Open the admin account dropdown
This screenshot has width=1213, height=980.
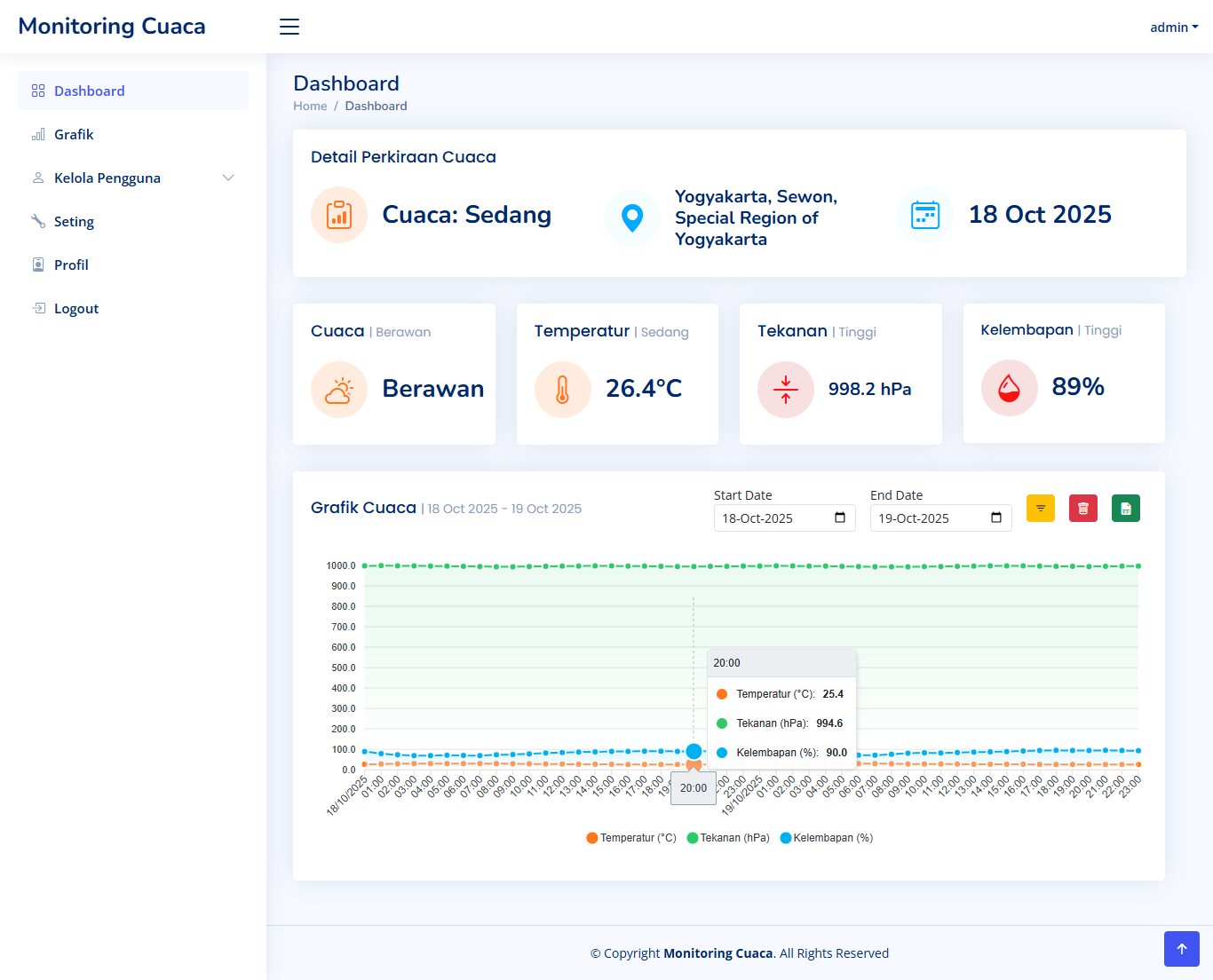(x=1173, y=27)
